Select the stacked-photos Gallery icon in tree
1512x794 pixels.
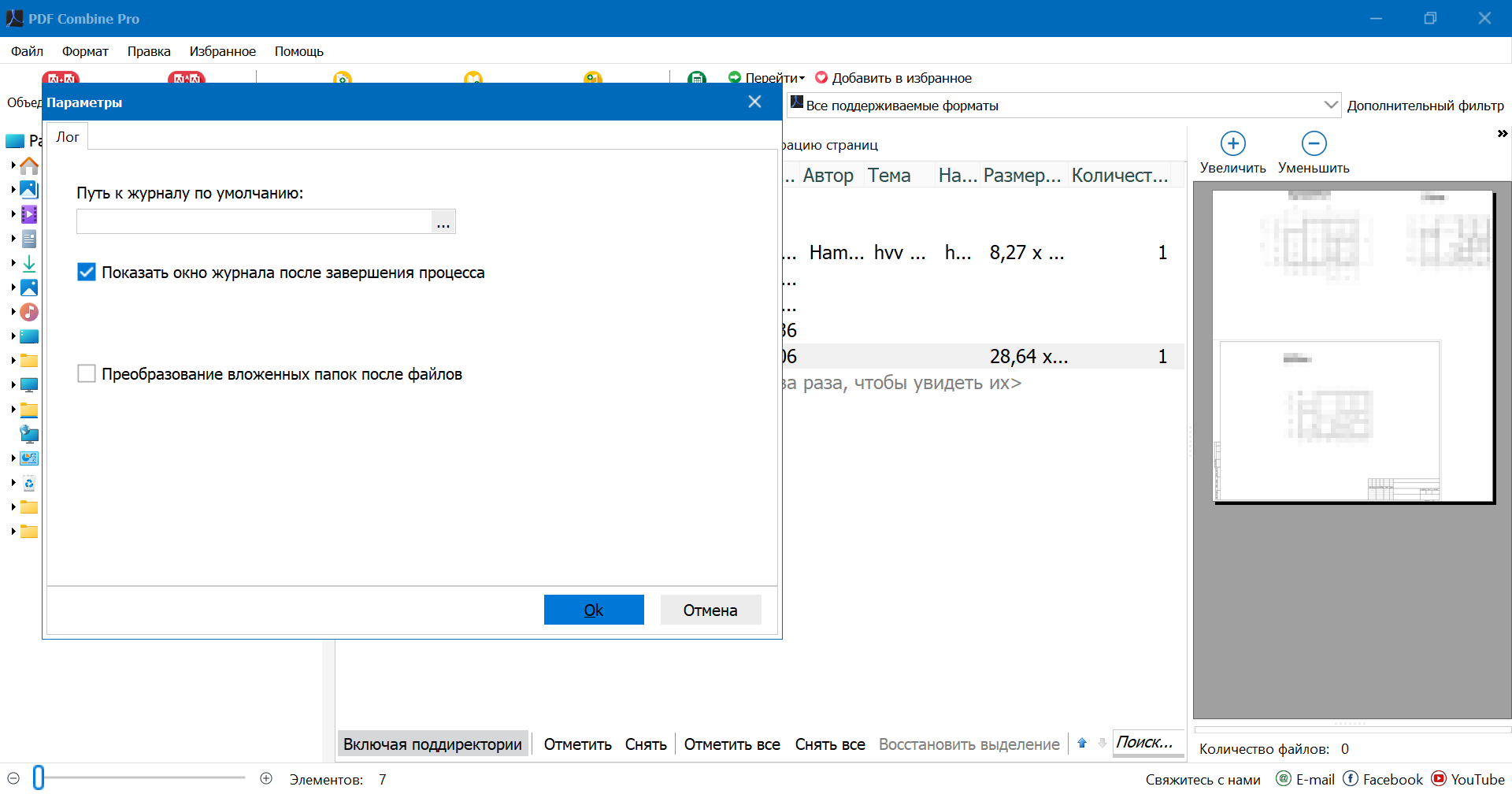click(x=29, y=190)
